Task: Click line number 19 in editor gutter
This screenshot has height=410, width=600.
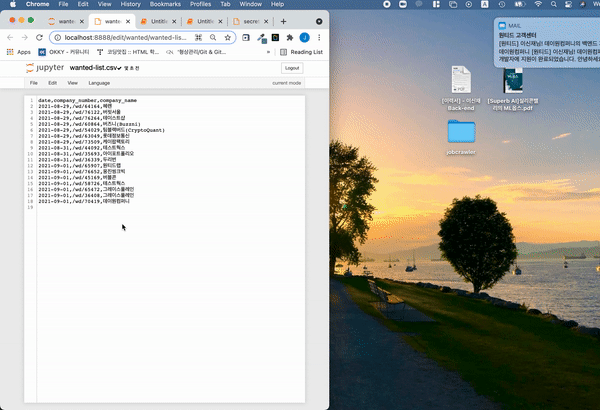Action: [x=31, y=207]
